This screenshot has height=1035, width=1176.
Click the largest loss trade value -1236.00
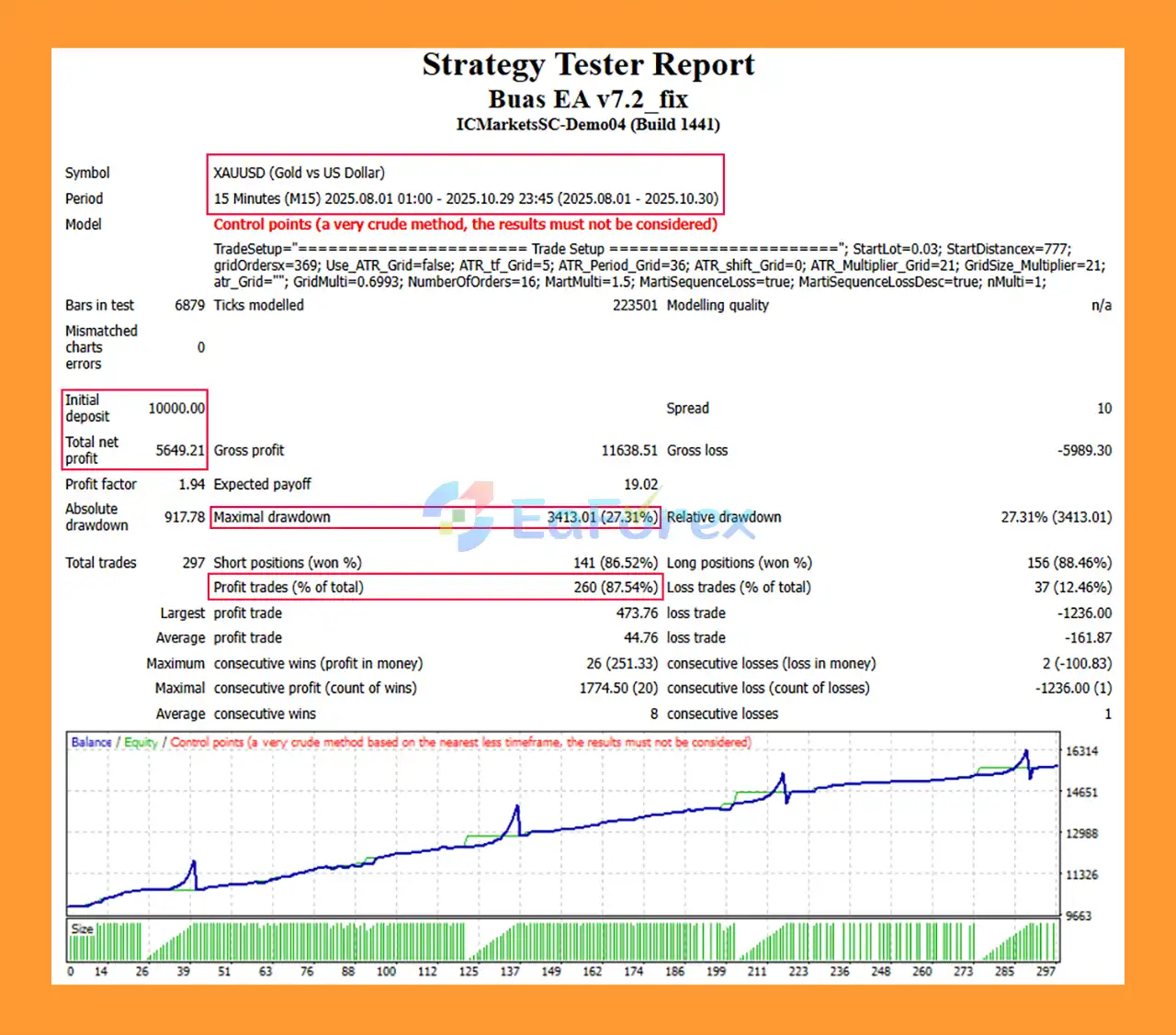pyautogui.click(x=1084, y=613)
